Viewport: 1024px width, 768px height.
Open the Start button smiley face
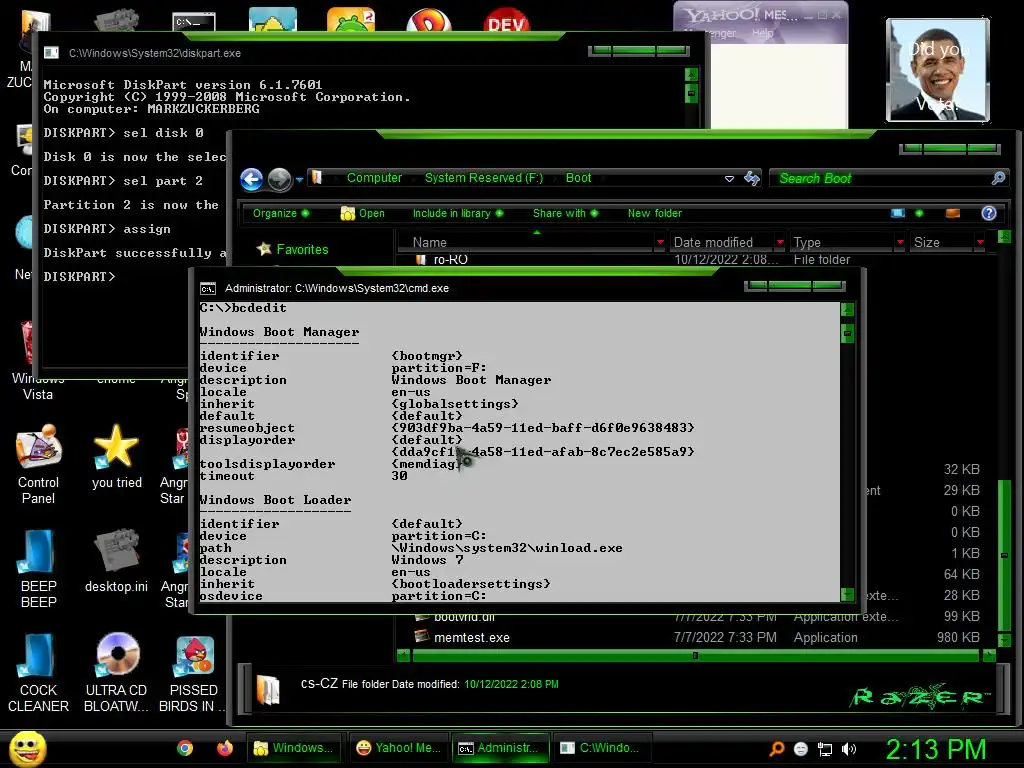pyautogui.click(x=27, y=749)
